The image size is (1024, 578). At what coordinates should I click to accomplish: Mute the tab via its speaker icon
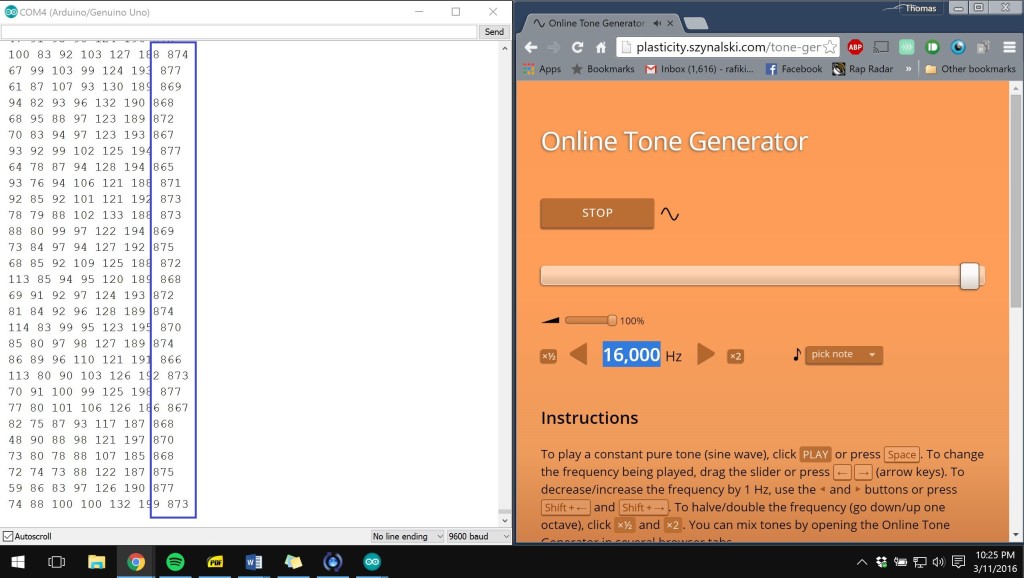pos(657,22)
